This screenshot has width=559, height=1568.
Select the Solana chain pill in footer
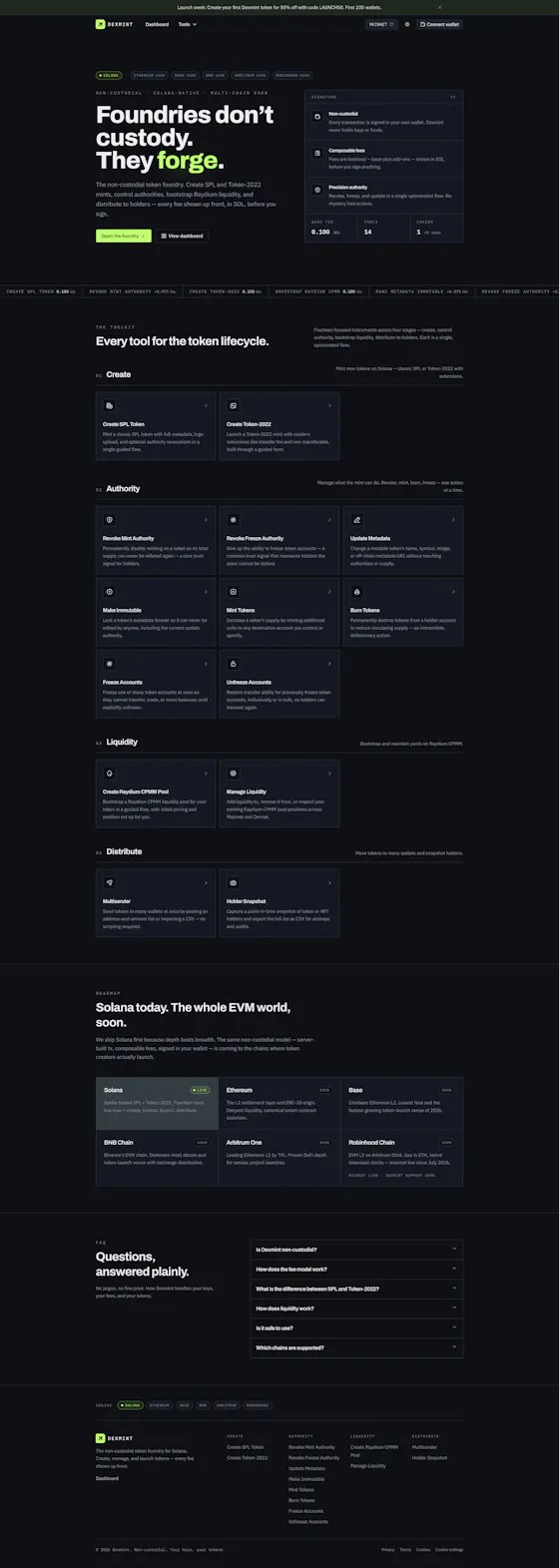point(130,1405)
